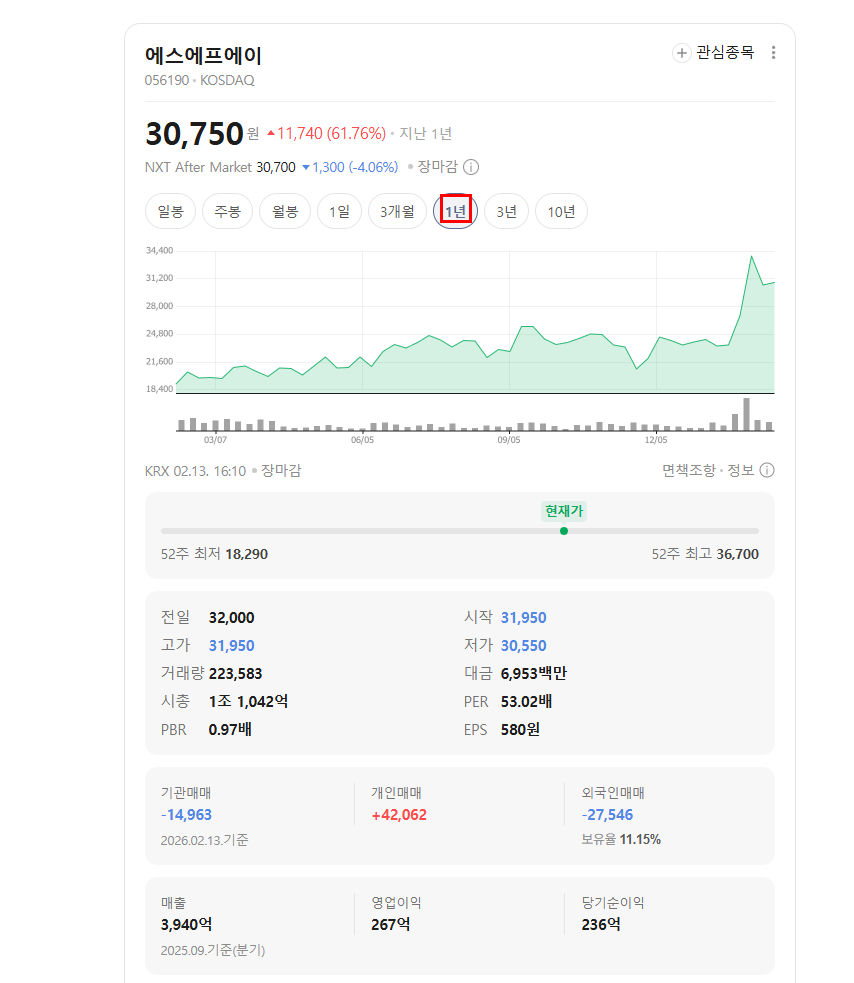Click the EPS value 580원
The height and width of the screenshot is (983, 854).
[x=520, y=730]
